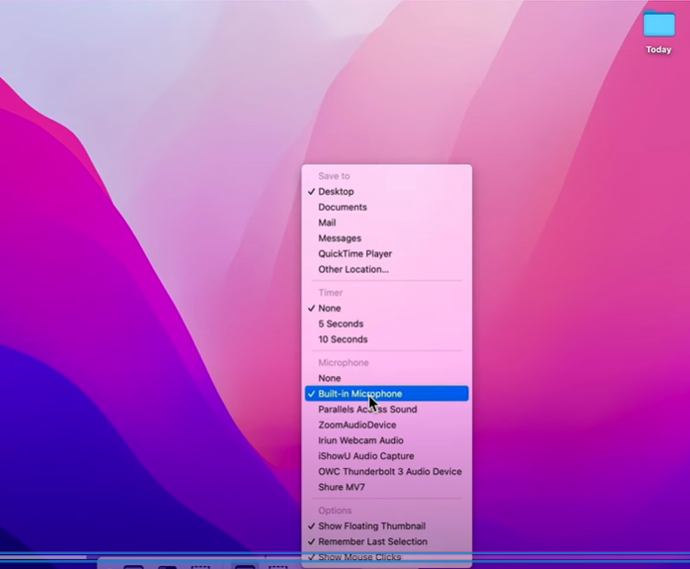Image resolution: width=690 pixels, height=569 pixels.
Task: Select Documents as save destination
Action: [386, 207]
